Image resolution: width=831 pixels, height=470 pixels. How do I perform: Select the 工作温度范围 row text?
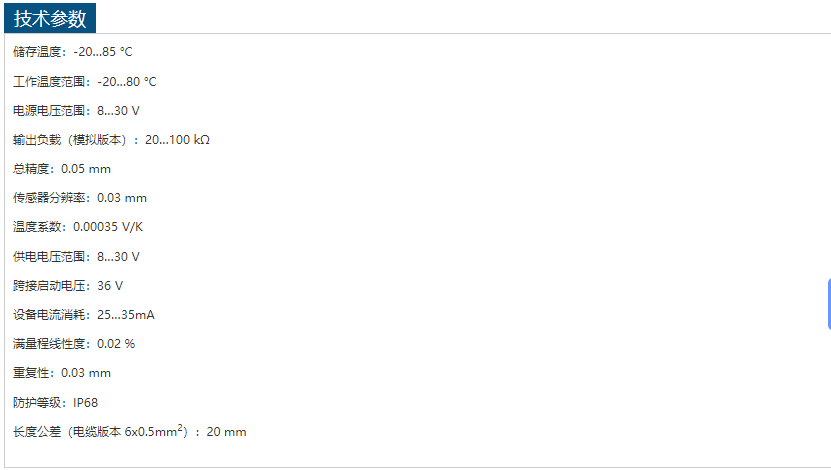(84, 81)
